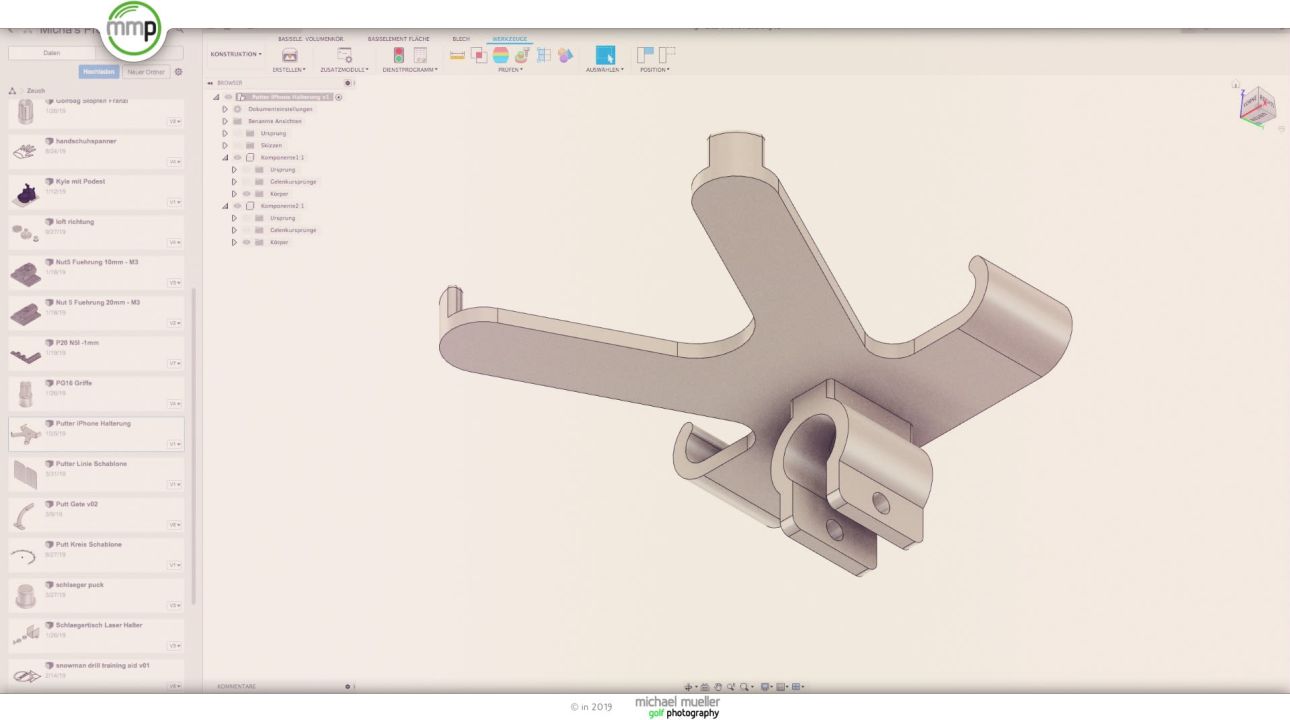Expand the Skizzen folder
Viewport: 1290px width, 720px height.
225,145
